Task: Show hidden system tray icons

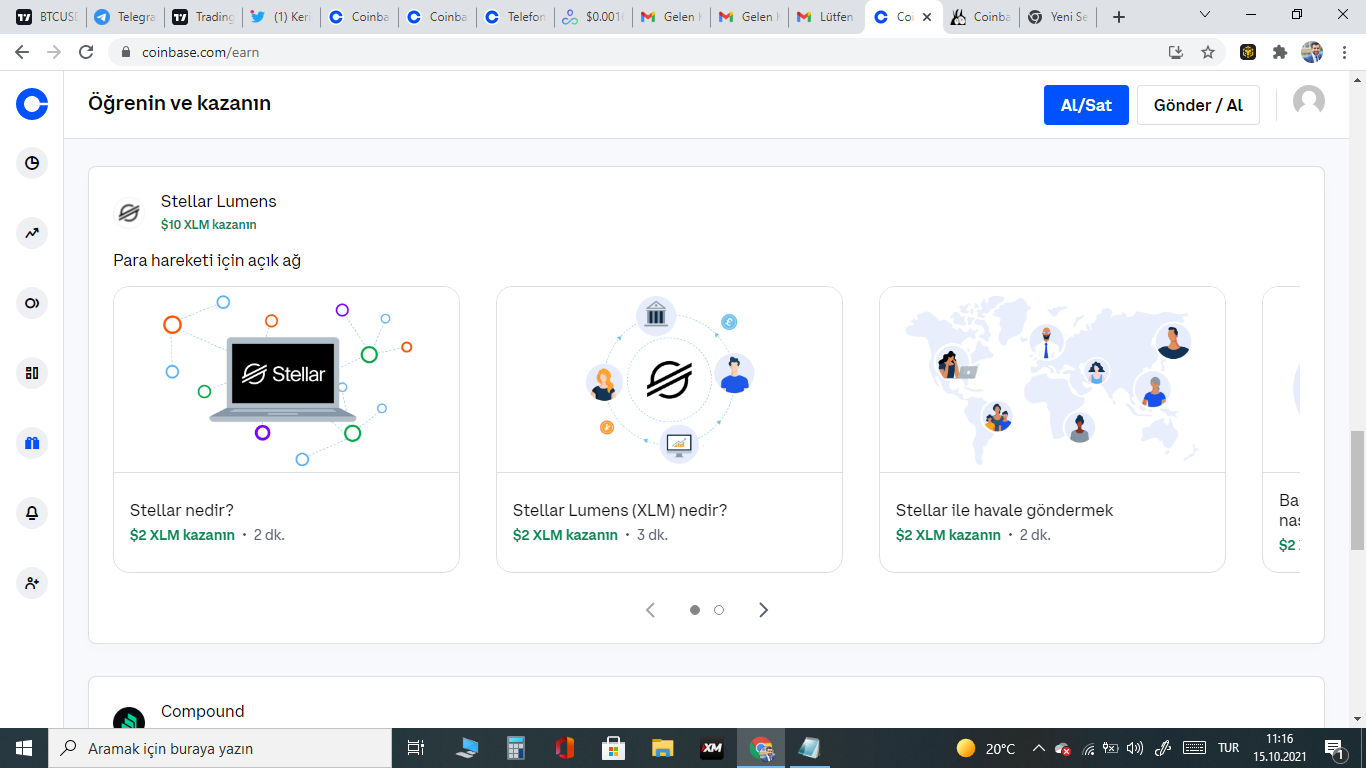Action: [x=1038, y=748]
